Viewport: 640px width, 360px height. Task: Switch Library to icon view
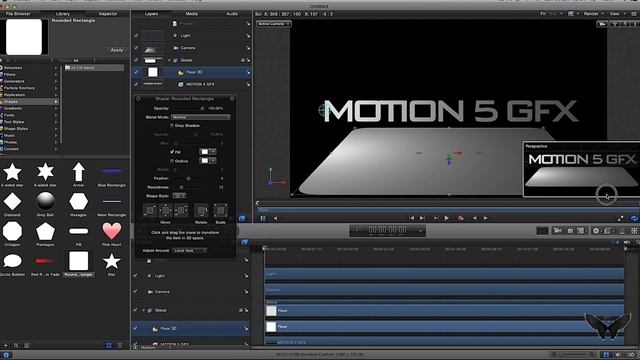(x=109, y=345)
